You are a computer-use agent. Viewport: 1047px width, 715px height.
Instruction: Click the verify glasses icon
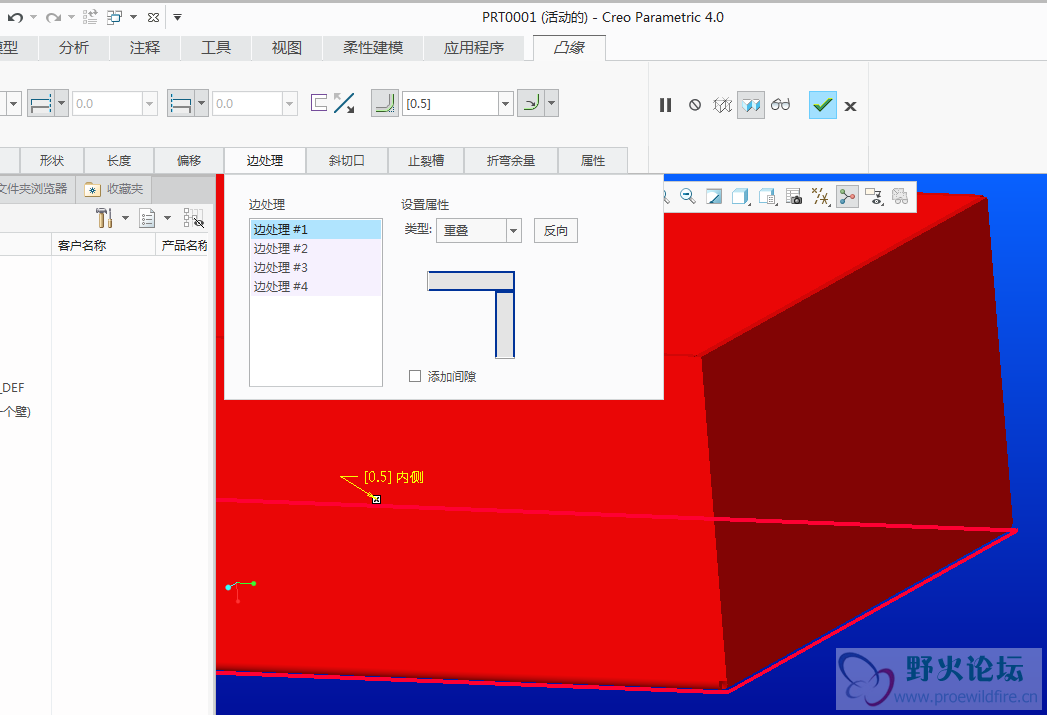[x=780, y=105]
